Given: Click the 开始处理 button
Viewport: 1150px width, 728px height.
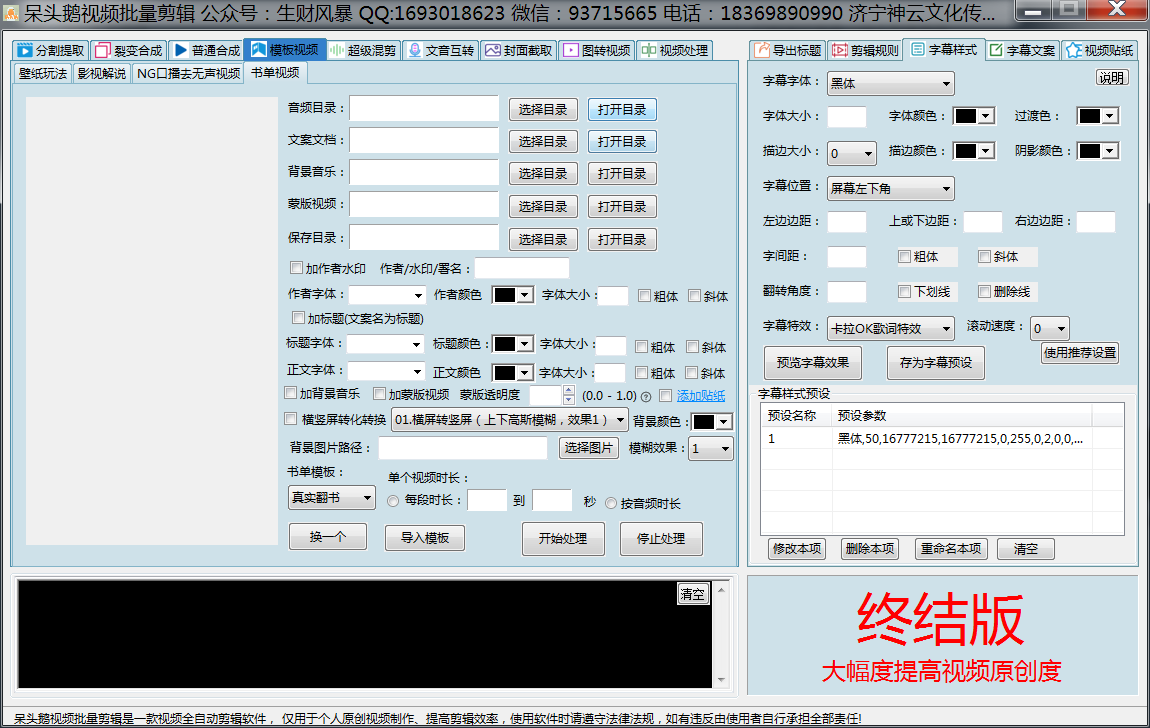Looking at the screenshot, I should (563, 539).
